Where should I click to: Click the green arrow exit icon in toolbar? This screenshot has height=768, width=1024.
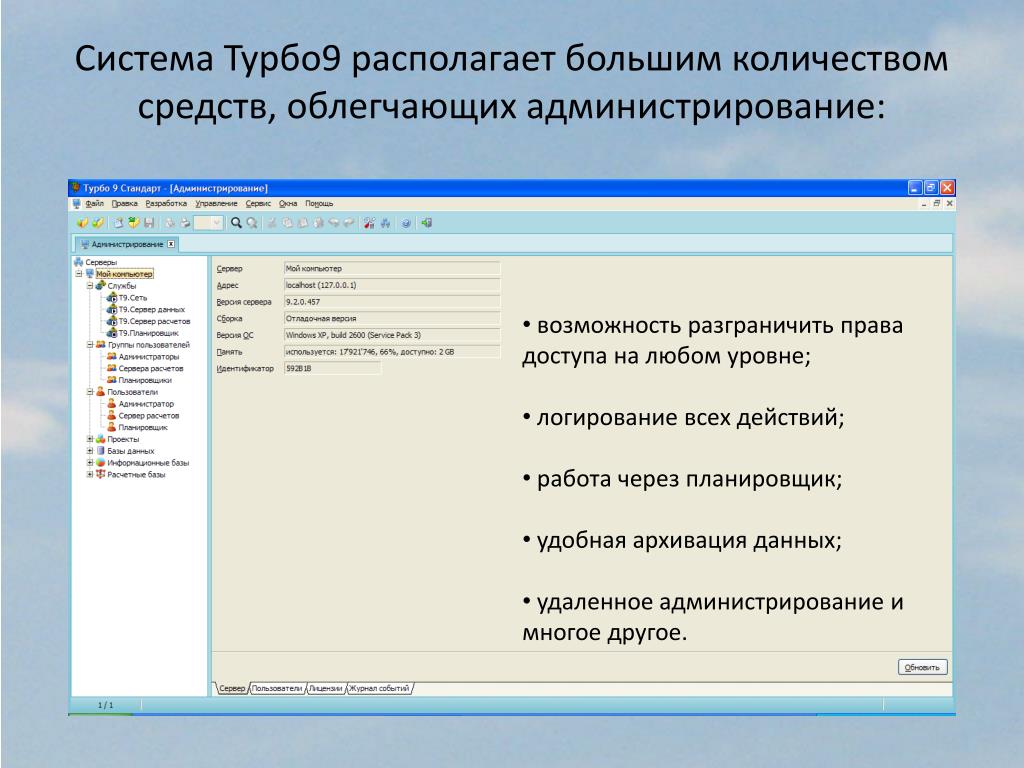click(x=426, y=223)
